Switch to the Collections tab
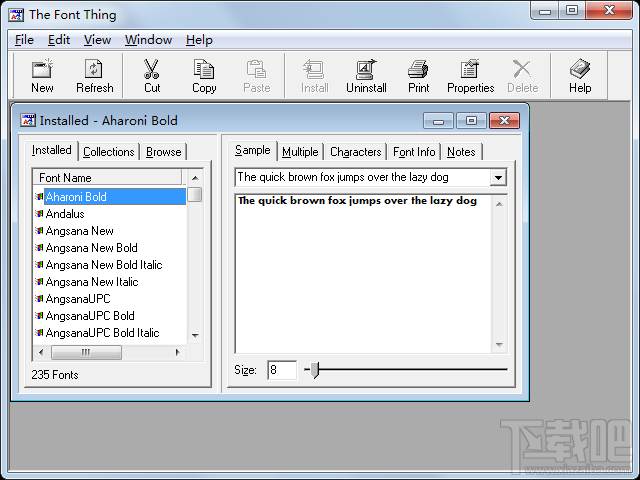The height and width of the screenshot is (480, 640). pos(109,152)
